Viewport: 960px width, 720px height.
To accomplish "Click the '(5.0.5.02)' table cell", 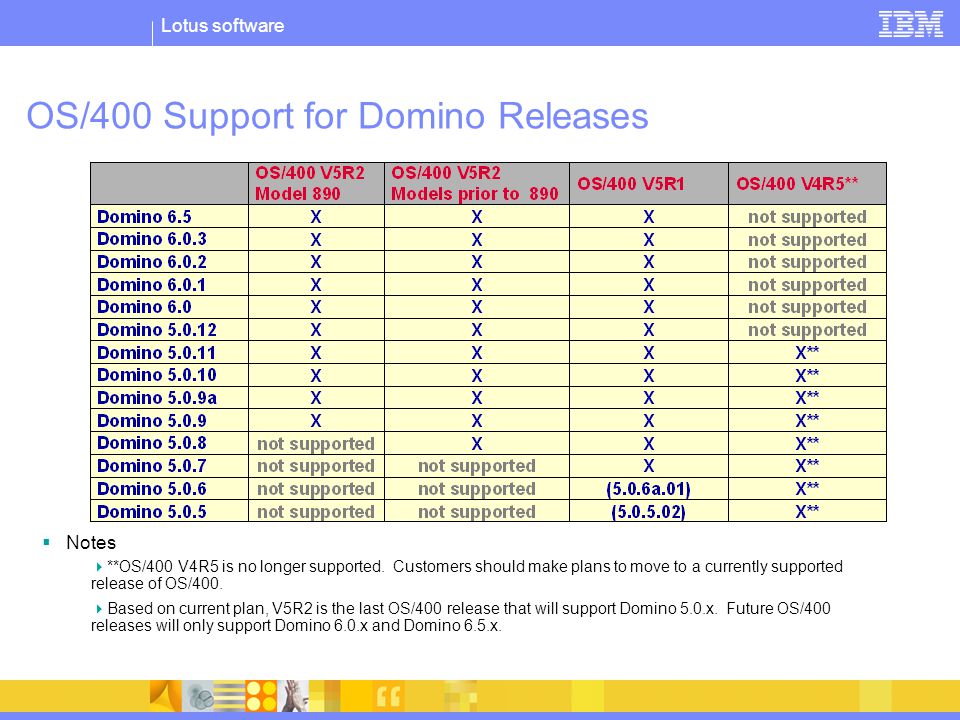I will [x=648, y=511].
